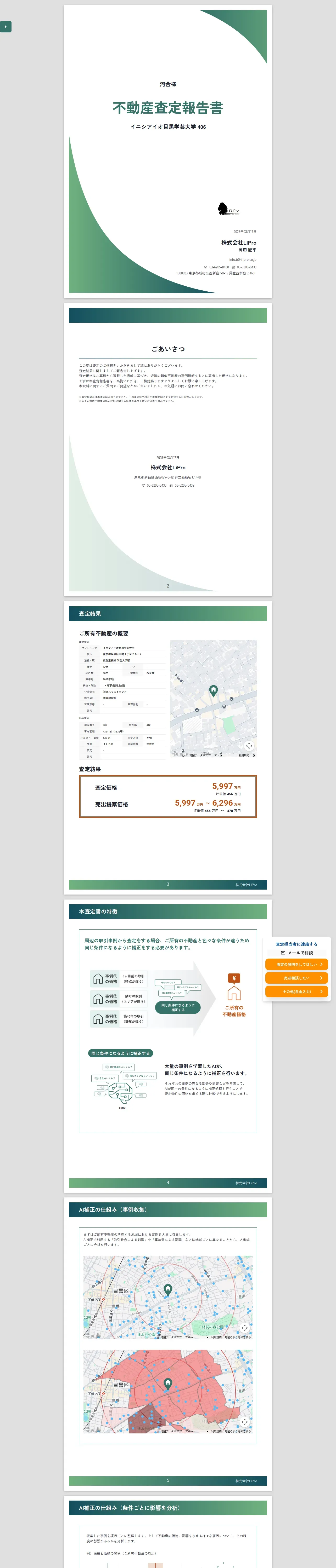Click the その他(自由入力) button
The width and height of the screenshot is (336, 1568).
pyautogui.click(x=296, y=991)
